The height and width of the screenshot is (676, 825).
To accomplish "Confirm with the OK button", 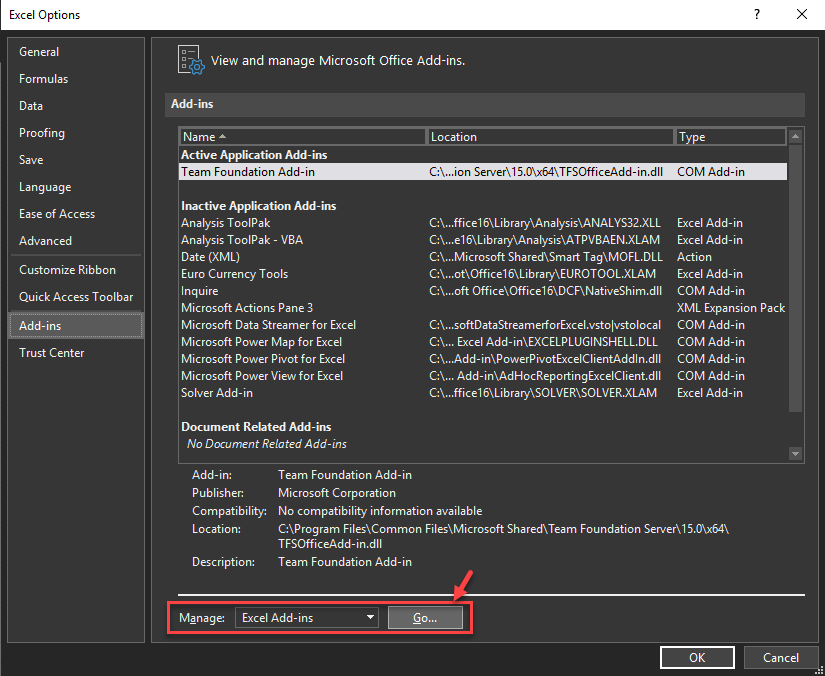I will click(697, 658).
